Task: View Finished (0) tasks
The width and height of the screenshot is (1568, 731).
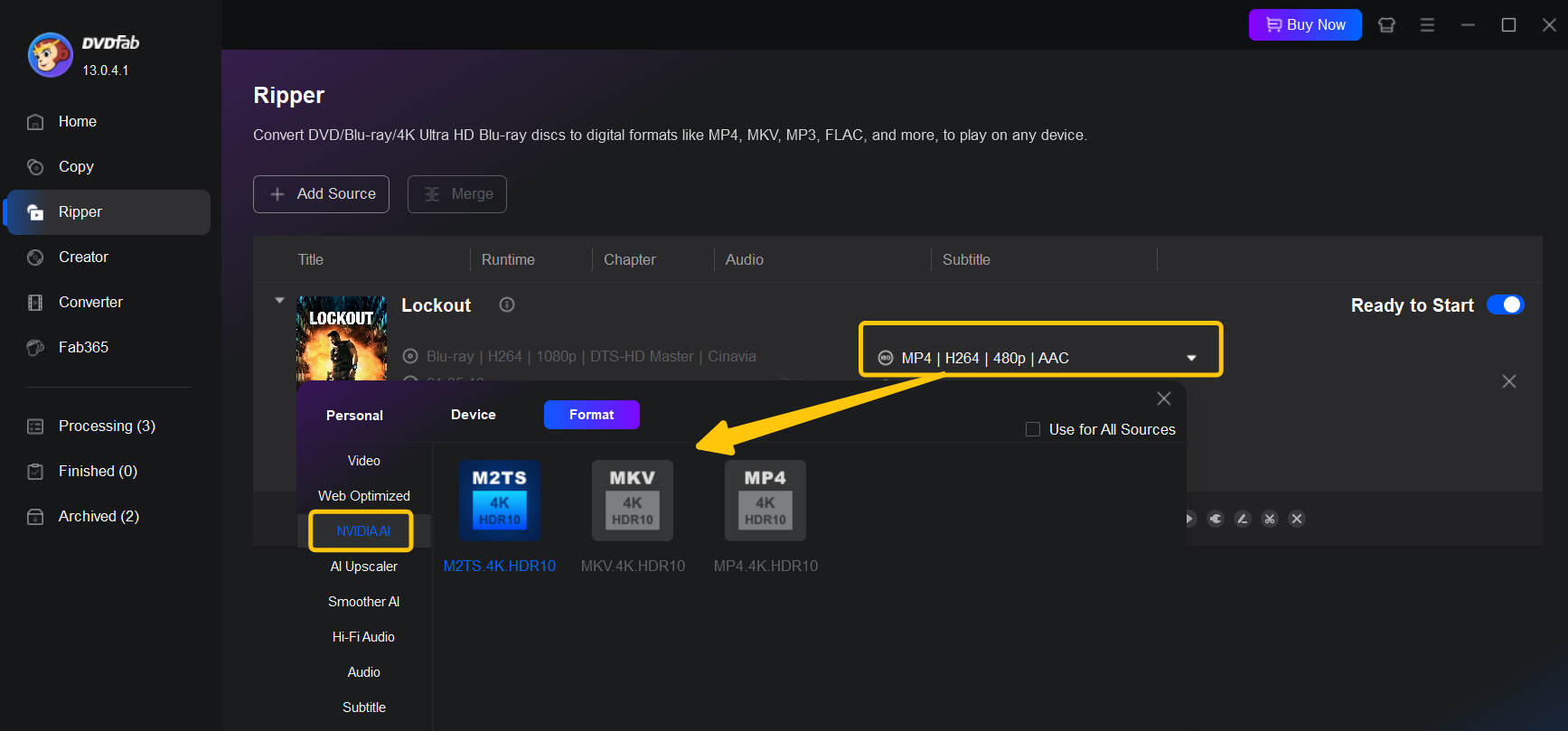Action: point(108,472)
